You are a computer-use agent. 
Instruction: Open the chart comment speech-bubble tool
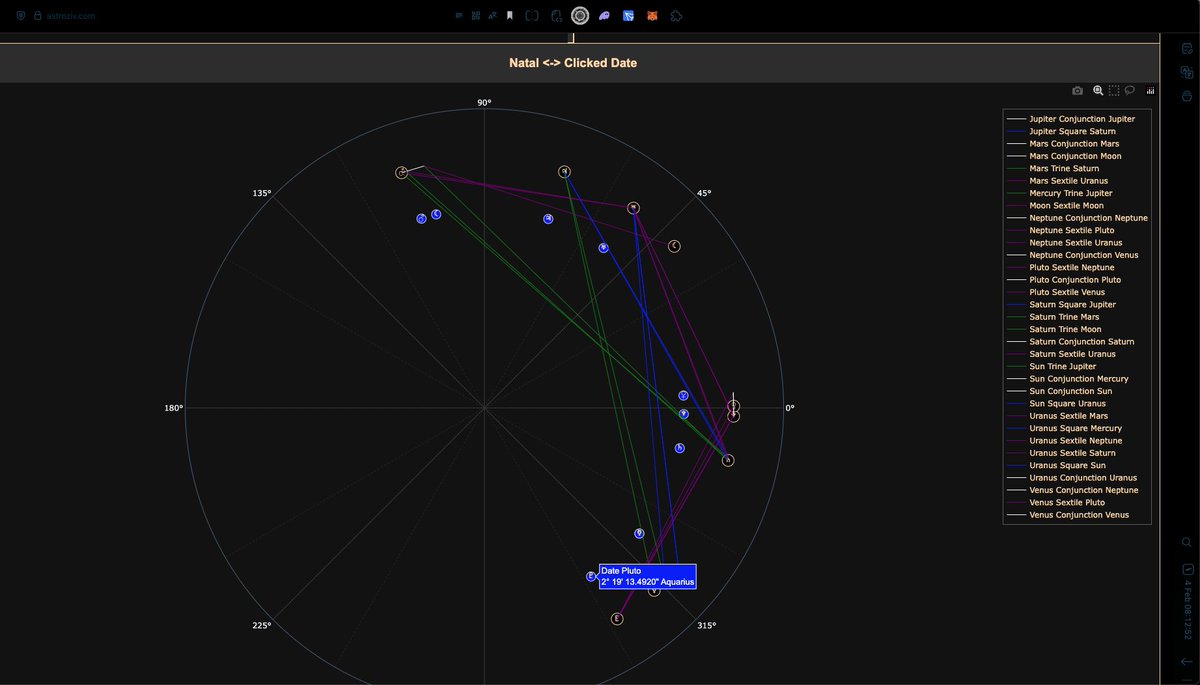pos(1129,90)
